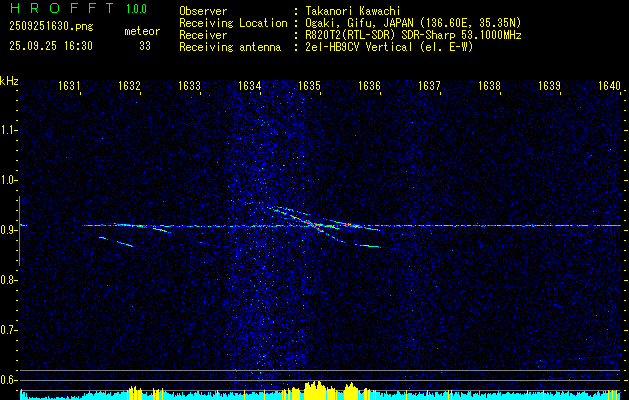The image size is (629, 400).
Task: Click the meteor echo streak at 1636 below carrier
Action: click(368, 246)
